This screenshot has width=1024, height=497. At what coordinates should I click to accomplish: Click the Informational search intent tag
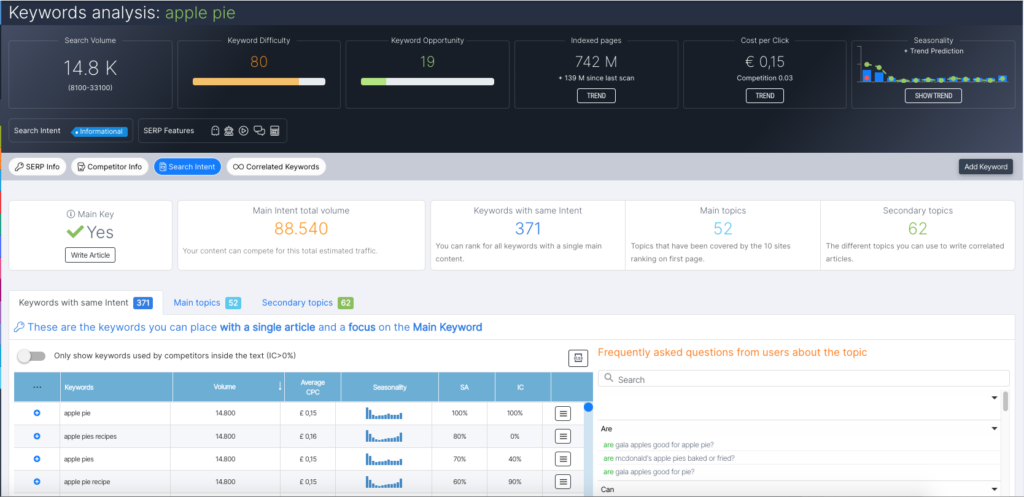(x=98, y=131)
